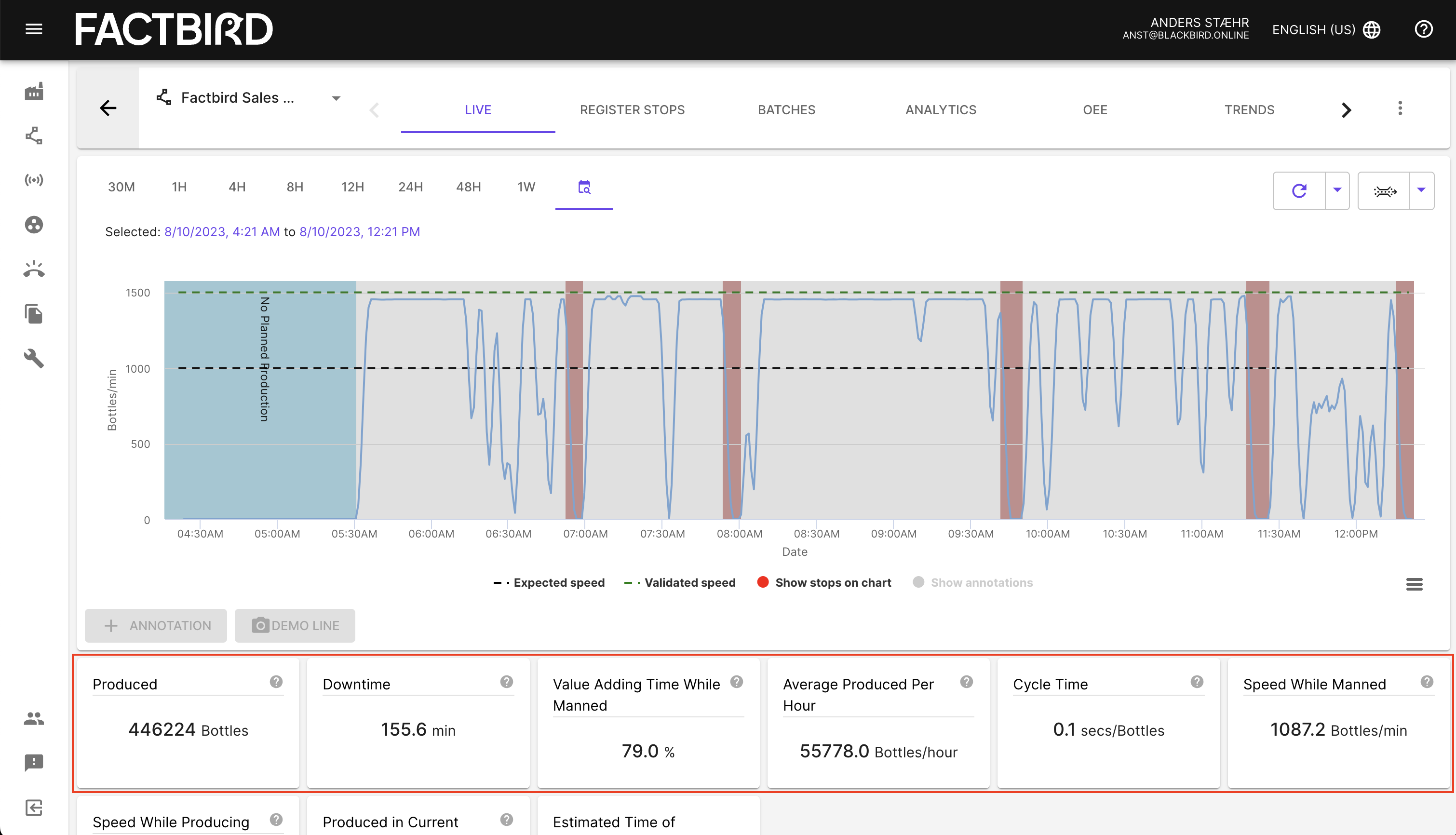
Task: Toggle Show stops on chart
Action: 824,583
